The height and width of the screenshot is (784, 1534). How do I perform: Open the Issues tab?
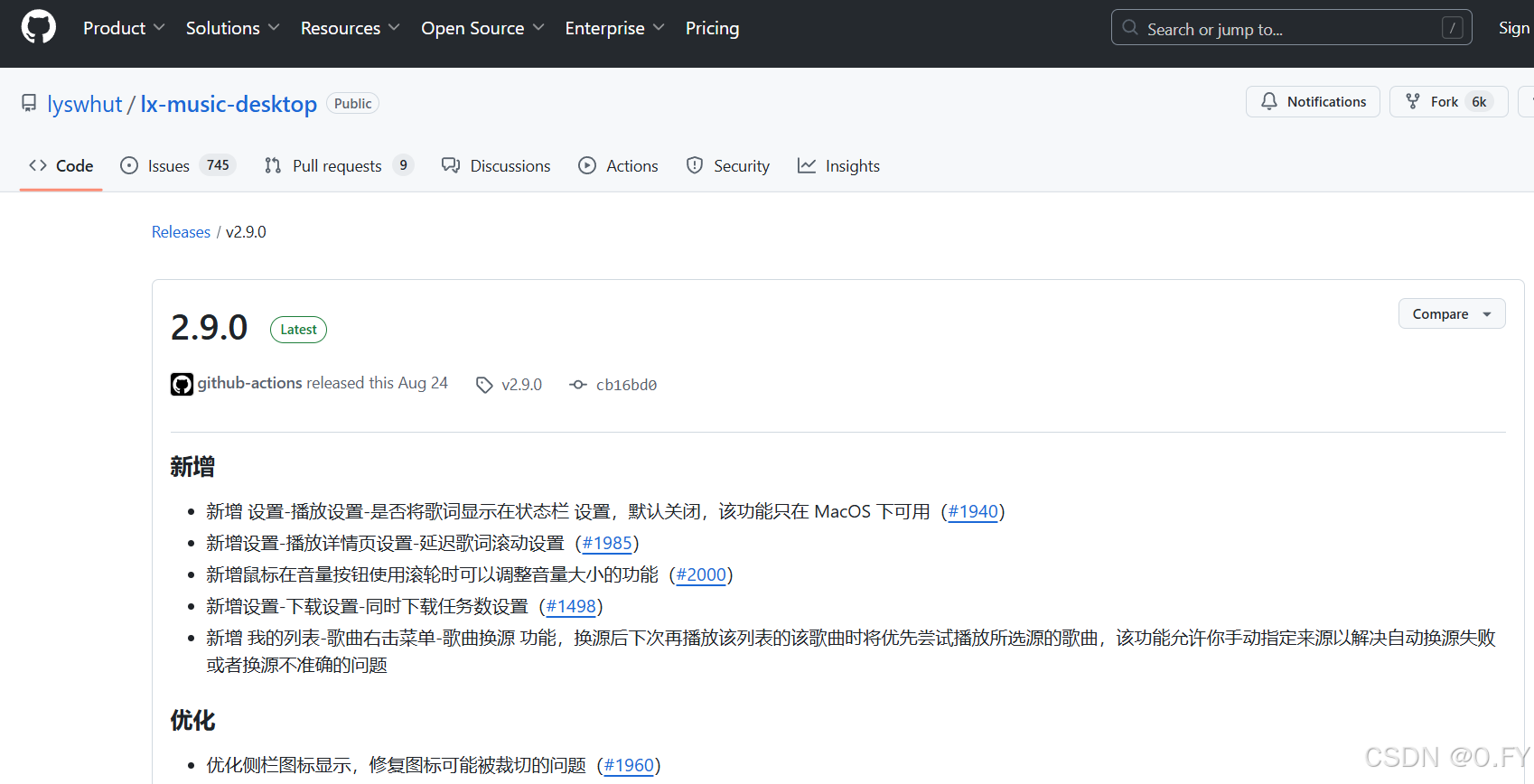coord(178,165)
